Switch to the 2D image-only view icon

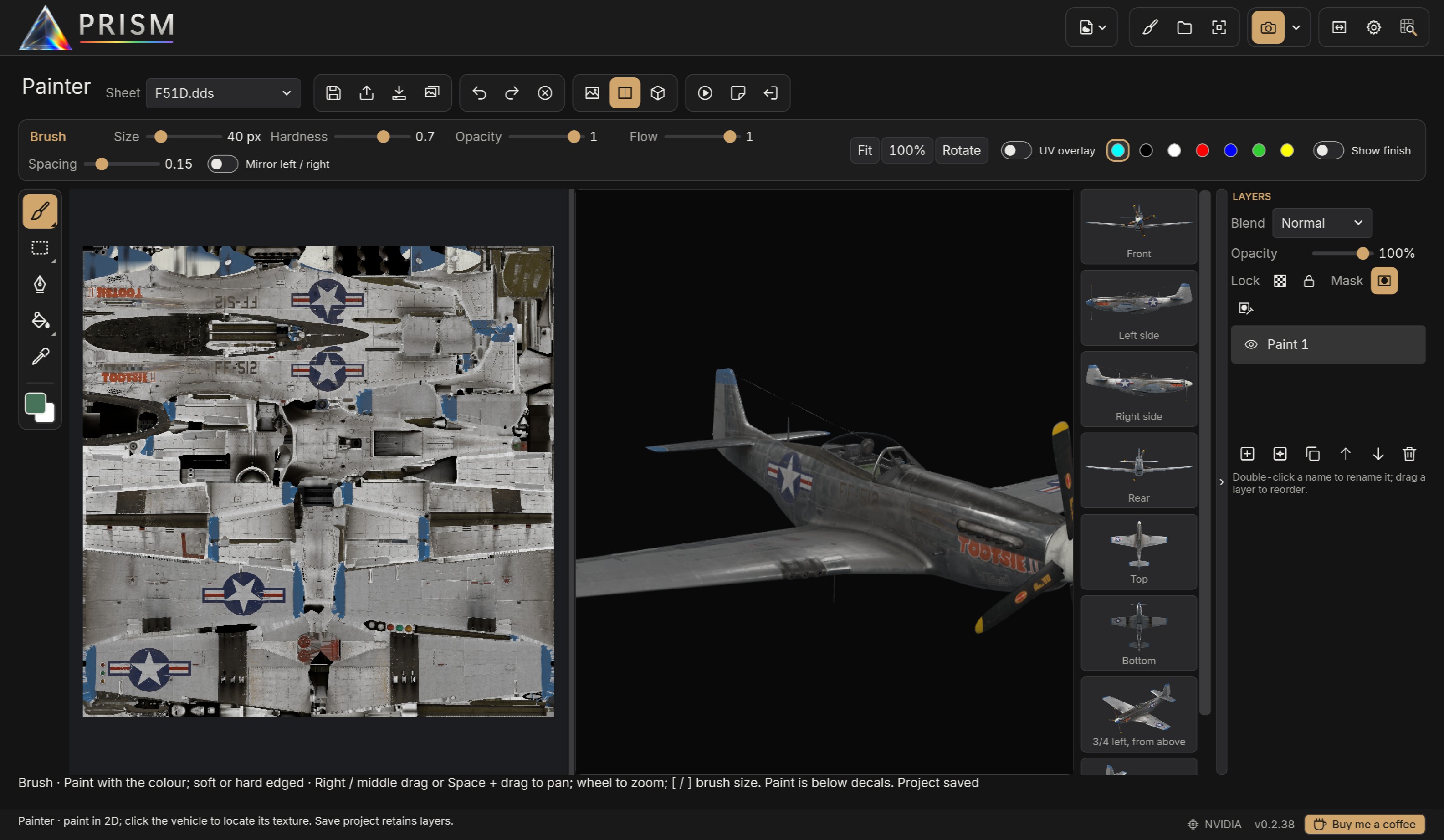point(592,93)
